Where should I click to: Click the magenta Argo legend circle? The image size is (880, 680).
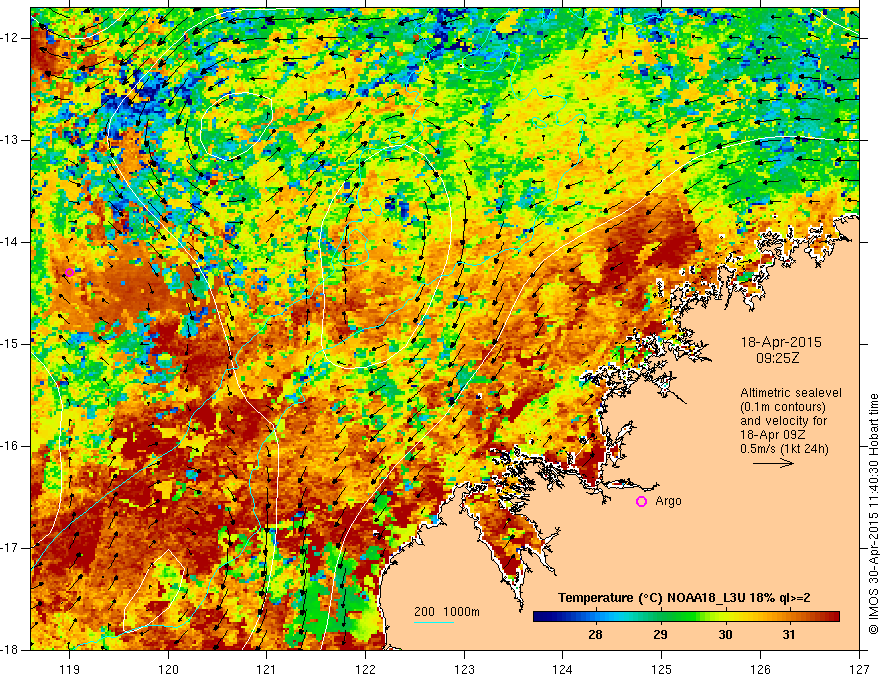click(x=641, y=502)
